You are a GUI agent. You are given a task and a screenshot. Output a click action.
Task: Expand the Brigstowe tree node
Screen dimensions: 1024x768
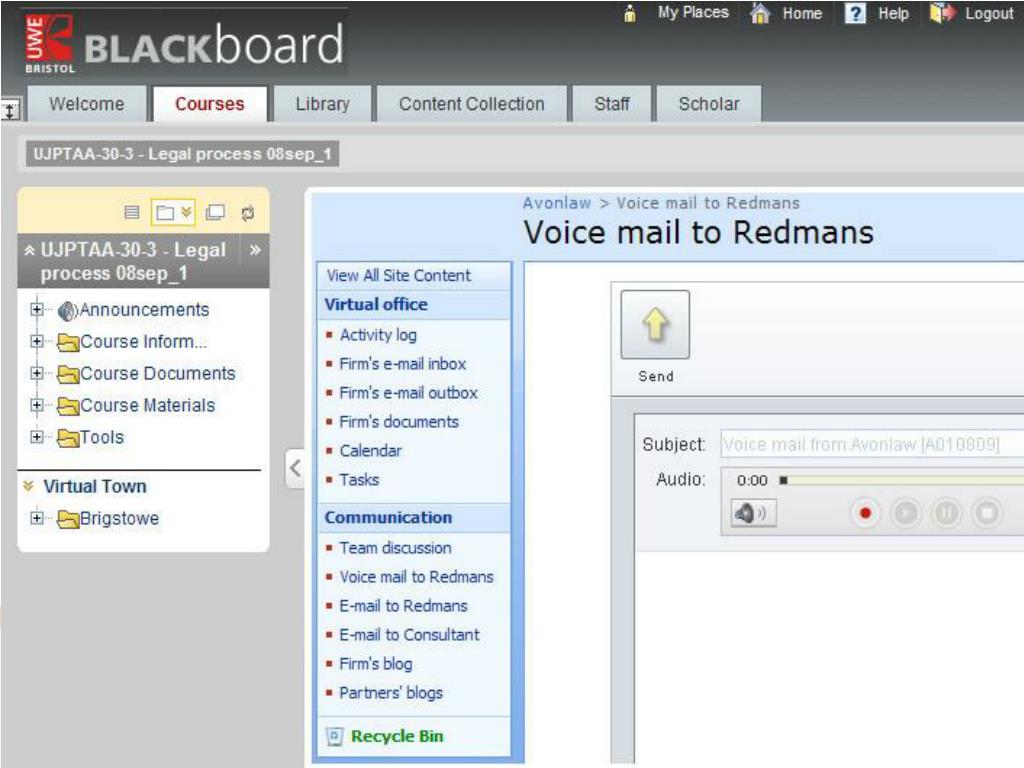click(x=37, y=518)
